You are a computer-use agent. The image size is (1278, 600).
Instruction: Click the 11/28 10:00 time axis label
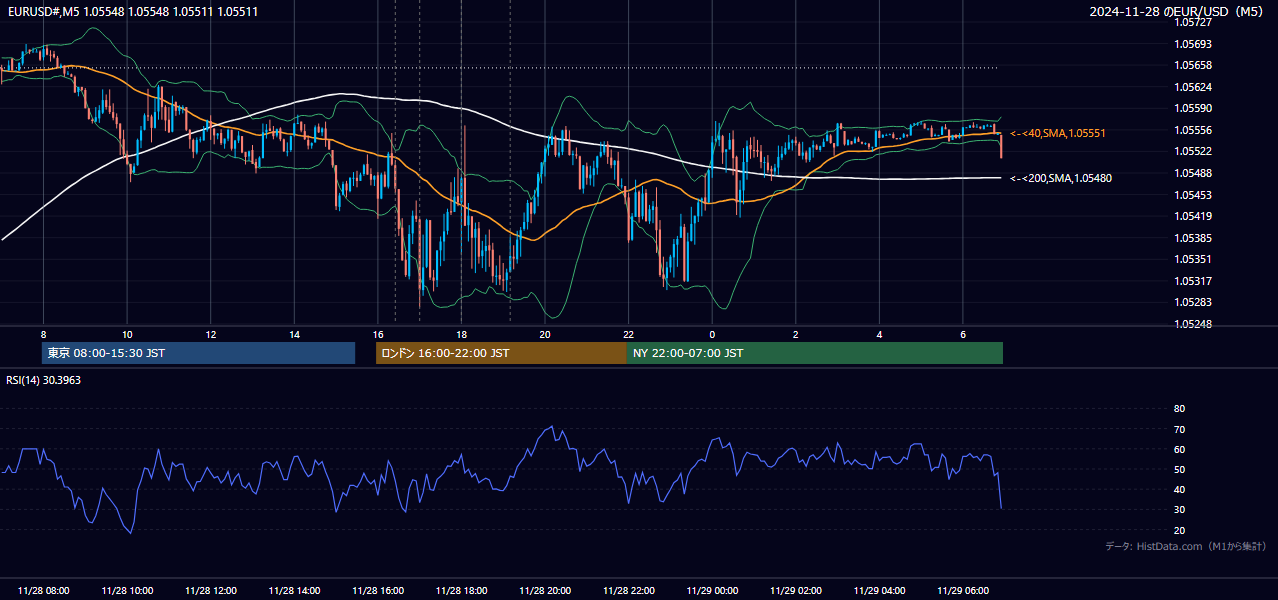(127, 590)
